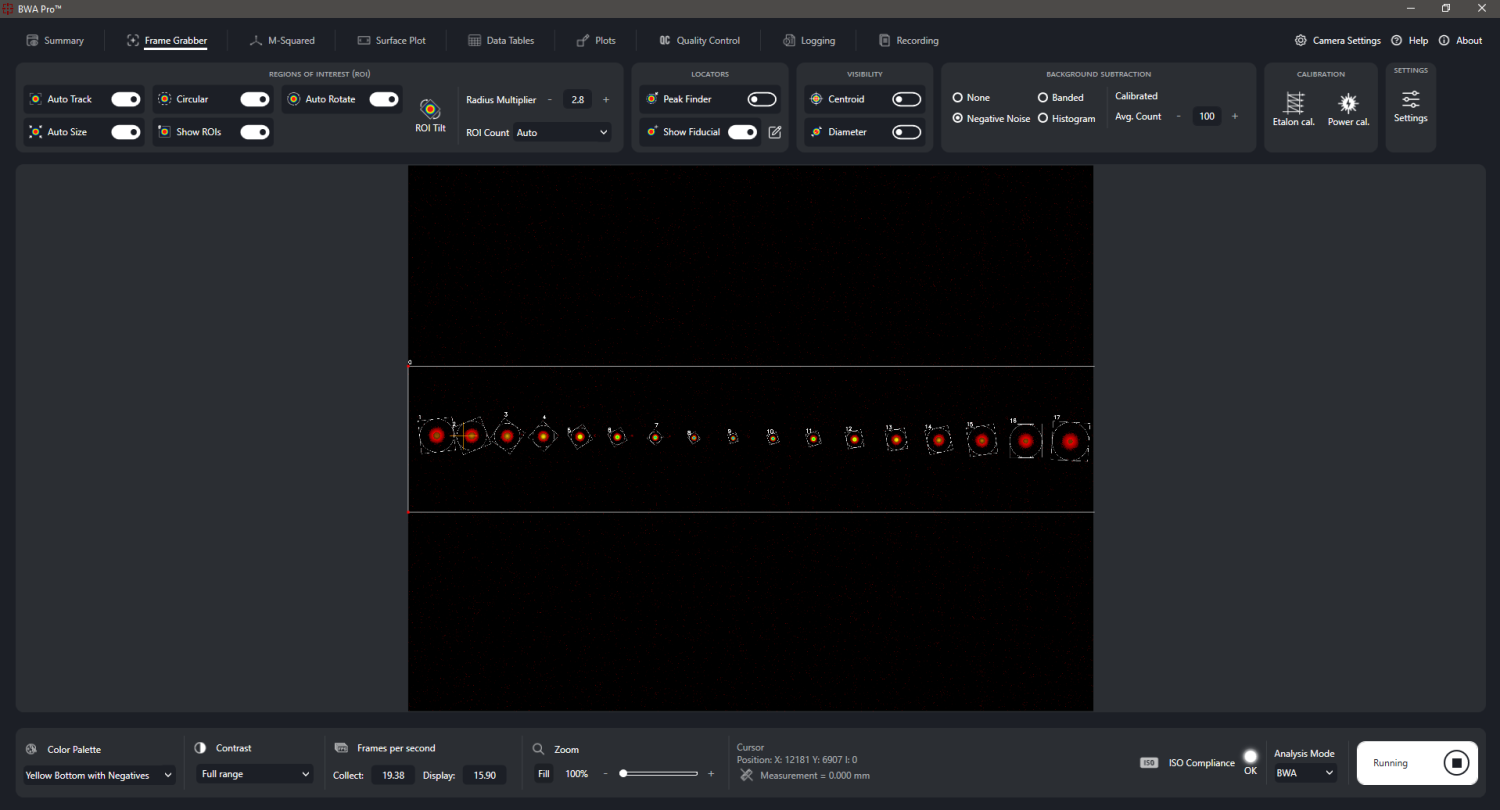Select the Histogram background subtraction option
The width and height of the screenshot is (1500, 810).
(x=1043, y=118)
